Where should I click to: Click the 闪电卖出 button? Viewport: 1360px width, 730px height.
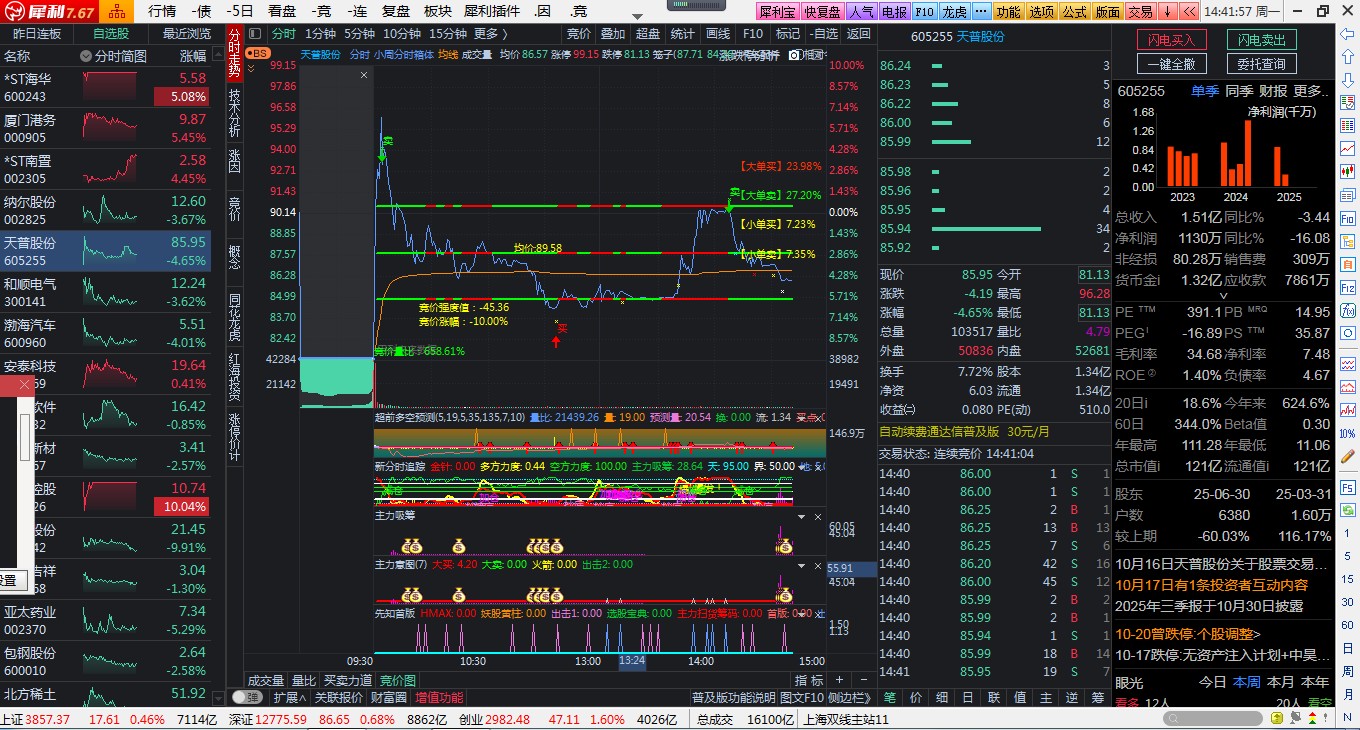[1262, 40]
